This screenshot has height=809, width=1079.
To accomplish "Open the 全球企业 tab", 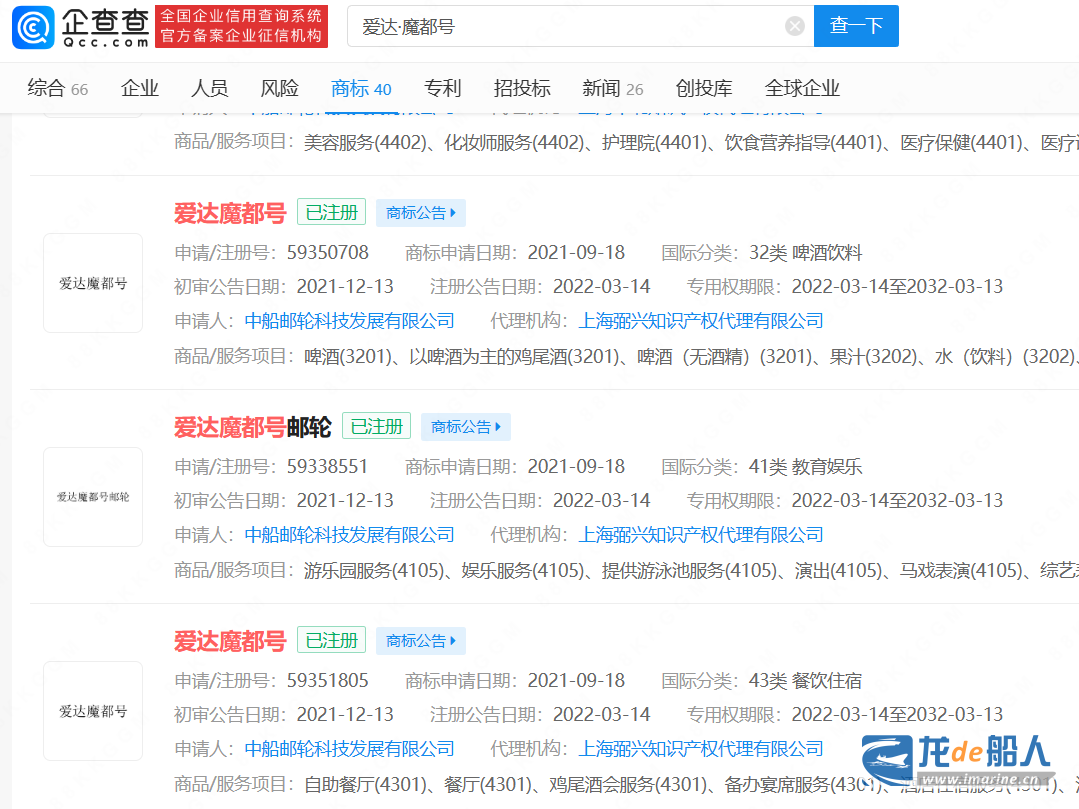I will 802,88.
